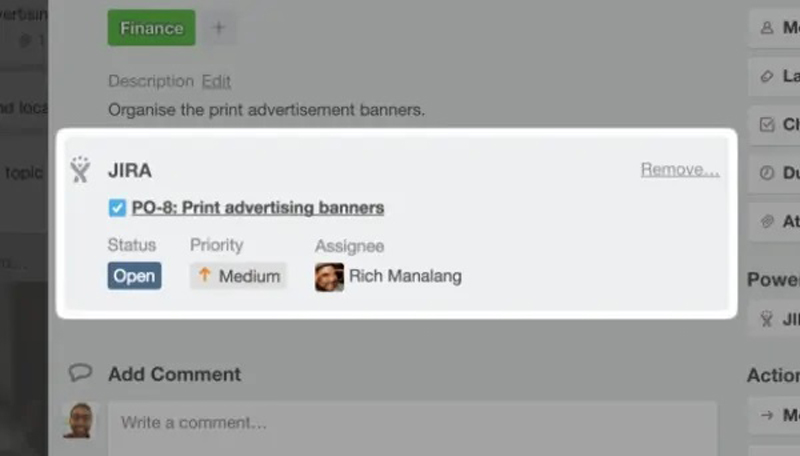Click the speech bubble icon beside Add Comment
This screenshot has width=800, height=456.
tap(80, 373)
